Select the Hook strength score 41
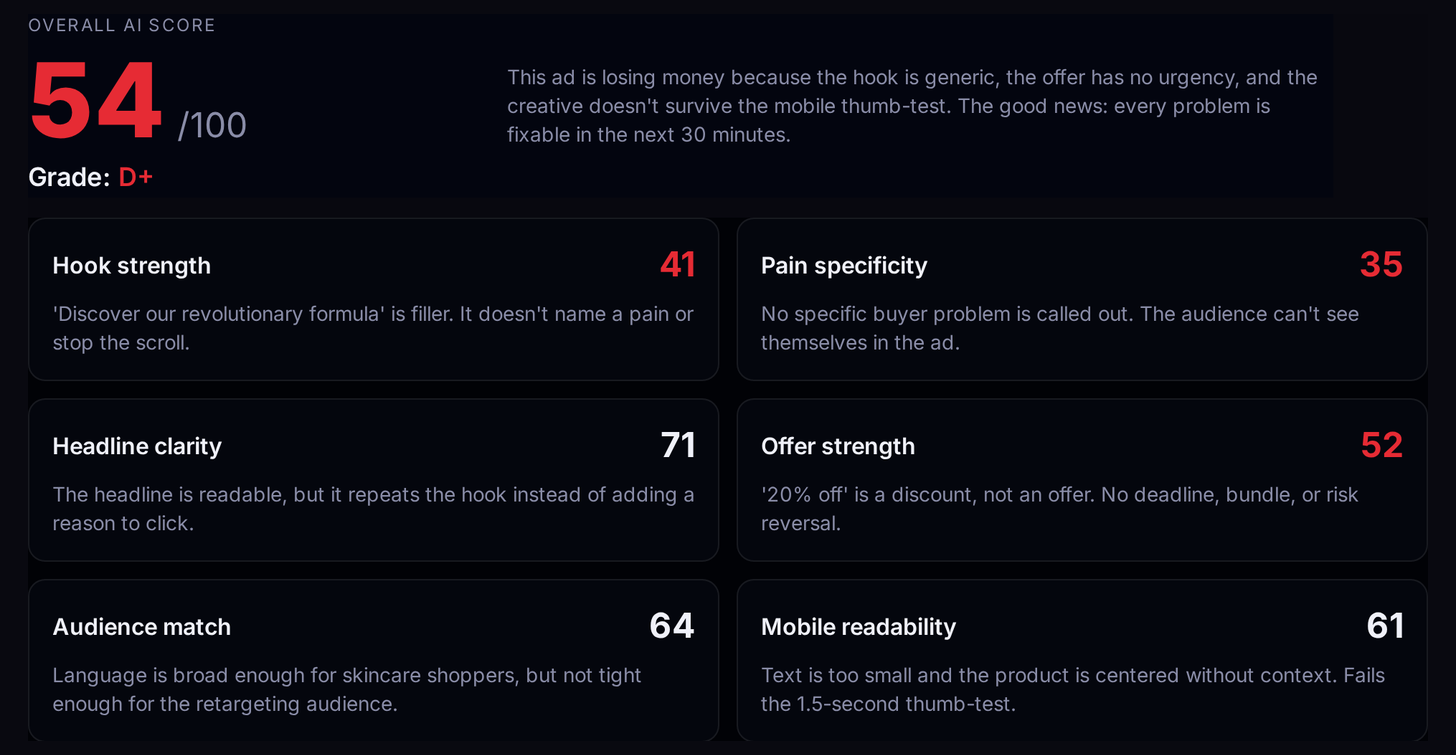 click(677, 265)
